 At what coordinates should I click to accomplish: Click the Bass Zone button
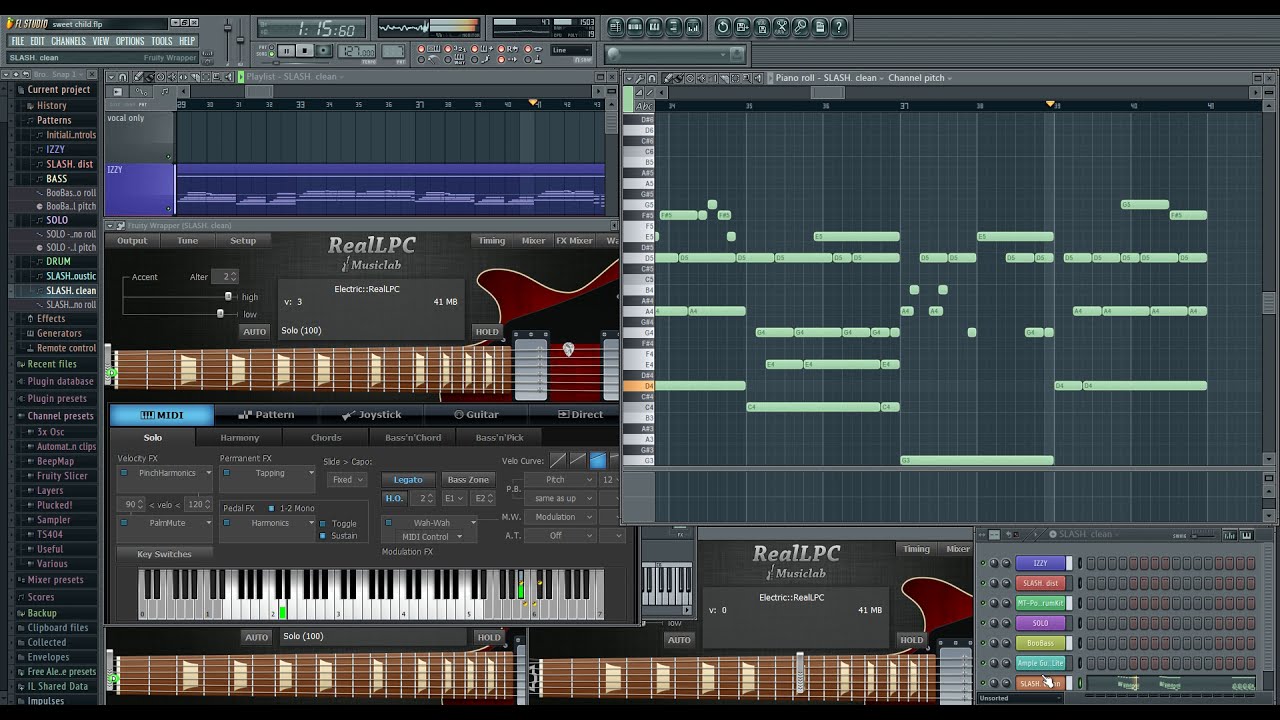click(468, 480)
